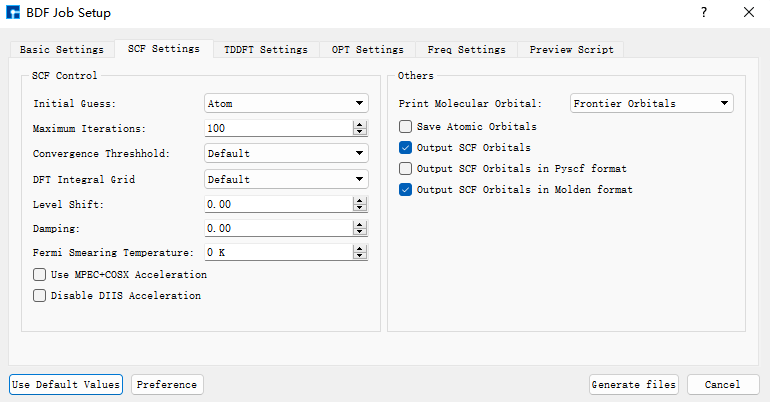Open the Initial Guess dropdown
770x402 pixels.
point(286,104)
